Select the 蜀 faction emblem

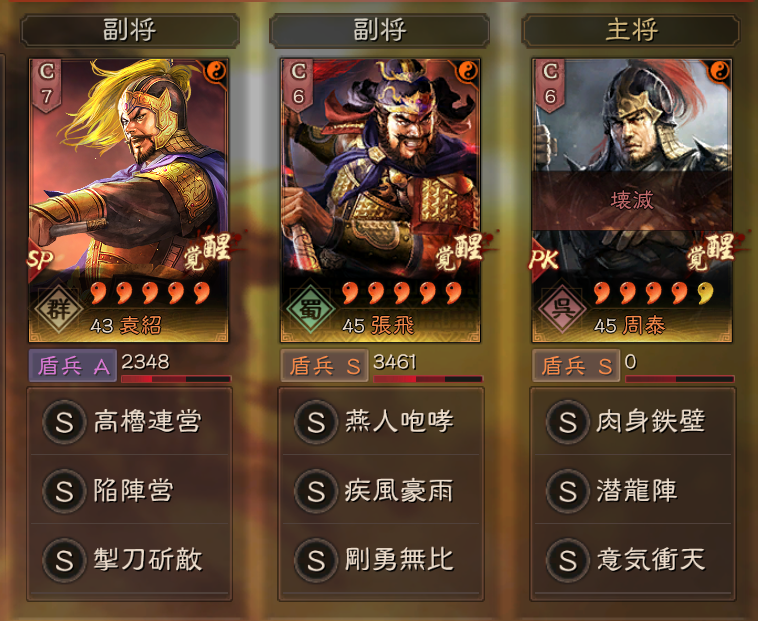point(310,308)
